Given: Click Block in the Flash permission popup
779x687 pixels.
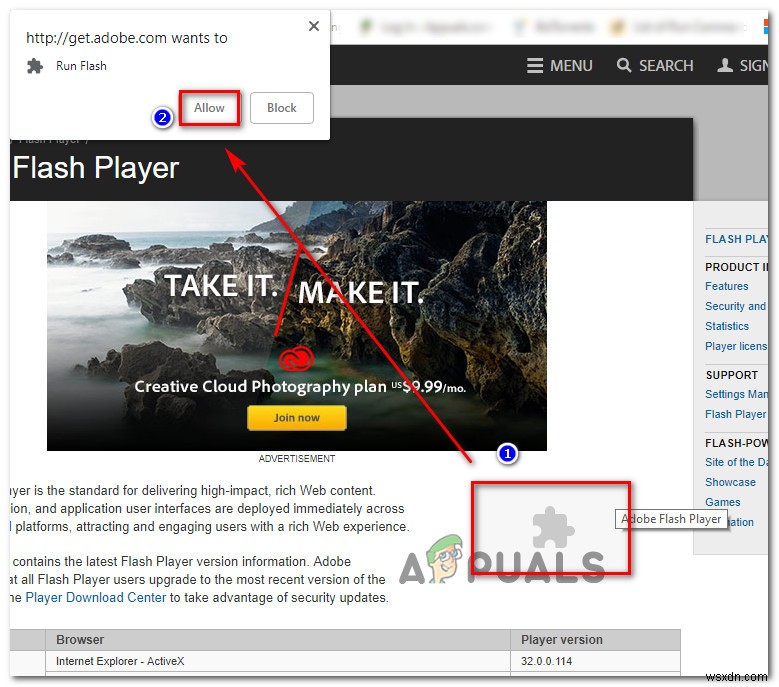Looking at the screenshot, I should click(x=282, y=108).
